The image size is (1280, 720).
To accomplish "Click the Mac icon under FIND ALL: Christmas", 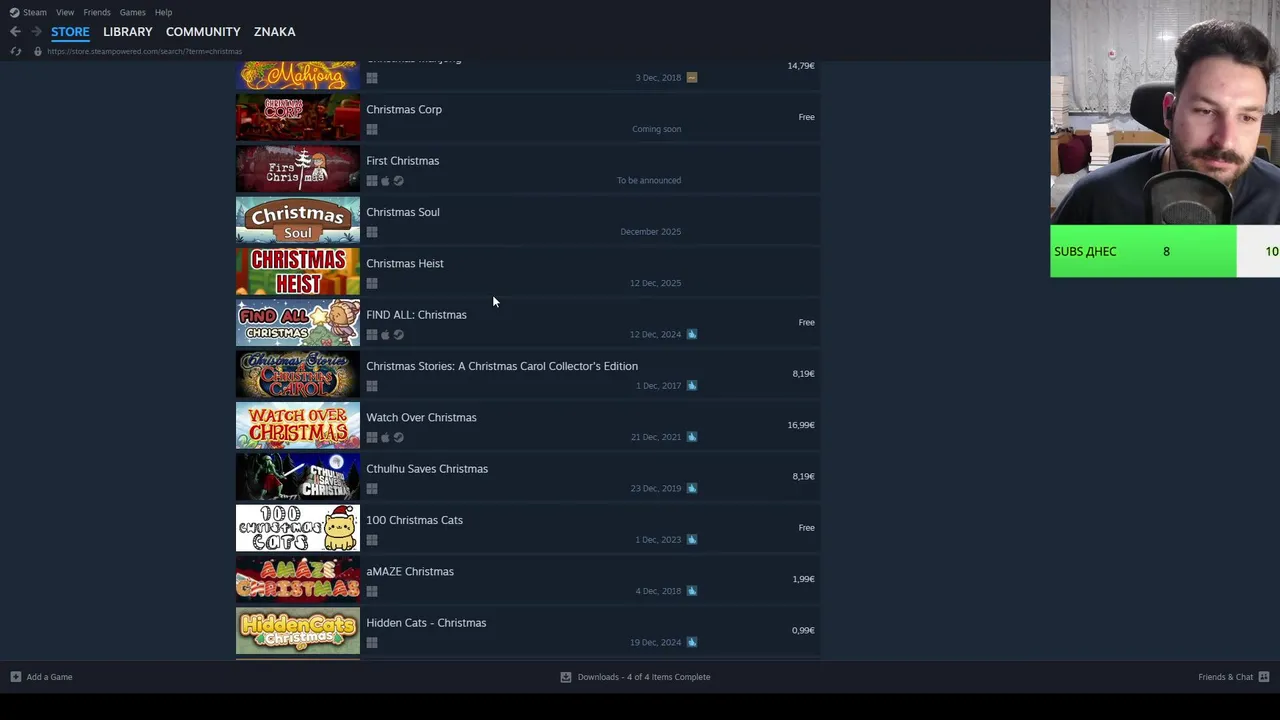I will [385, 335].
